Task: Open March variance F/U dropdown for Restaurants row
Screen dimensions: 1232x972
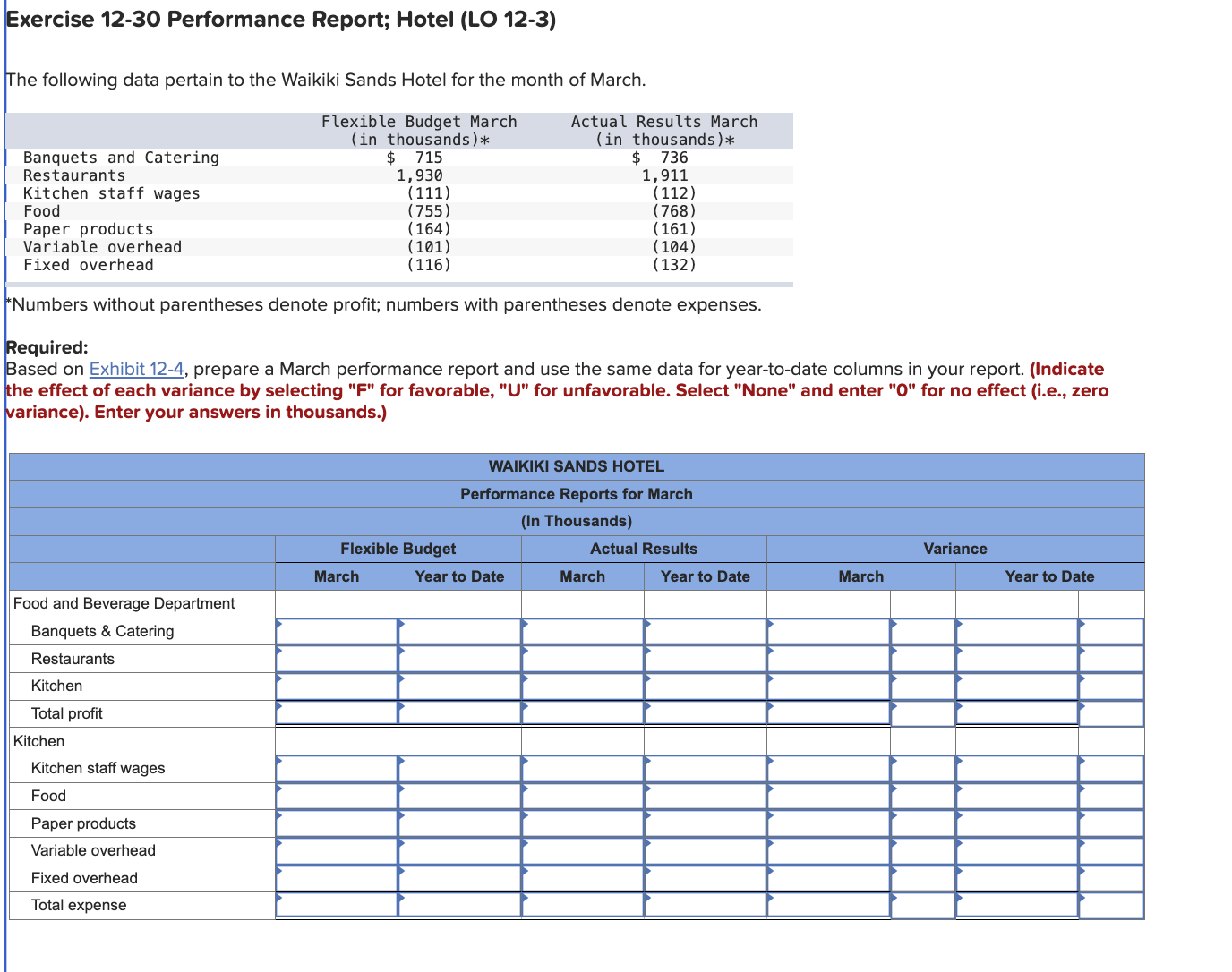Action: (x=923, y=659)
